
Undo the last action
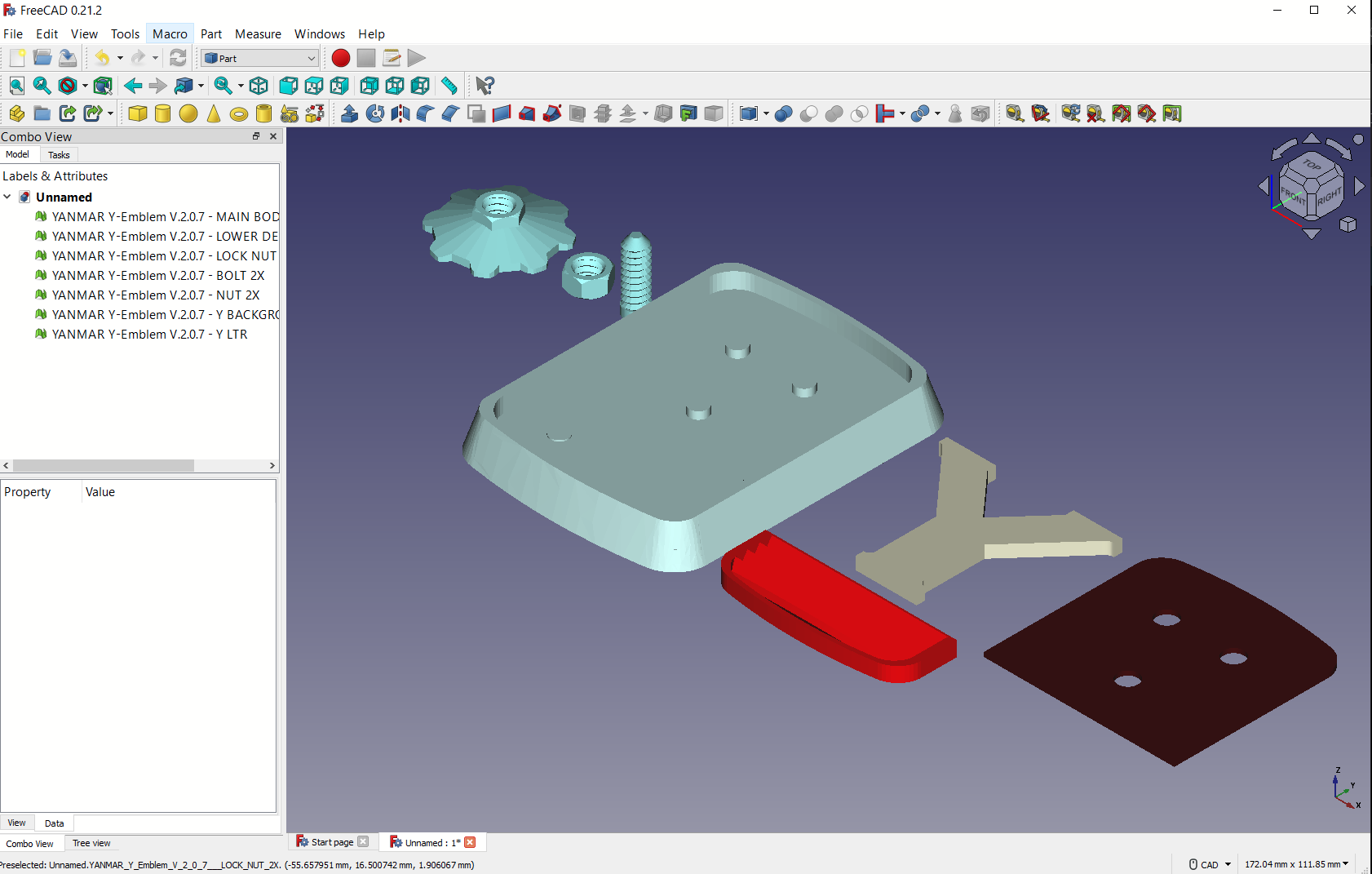102,58
